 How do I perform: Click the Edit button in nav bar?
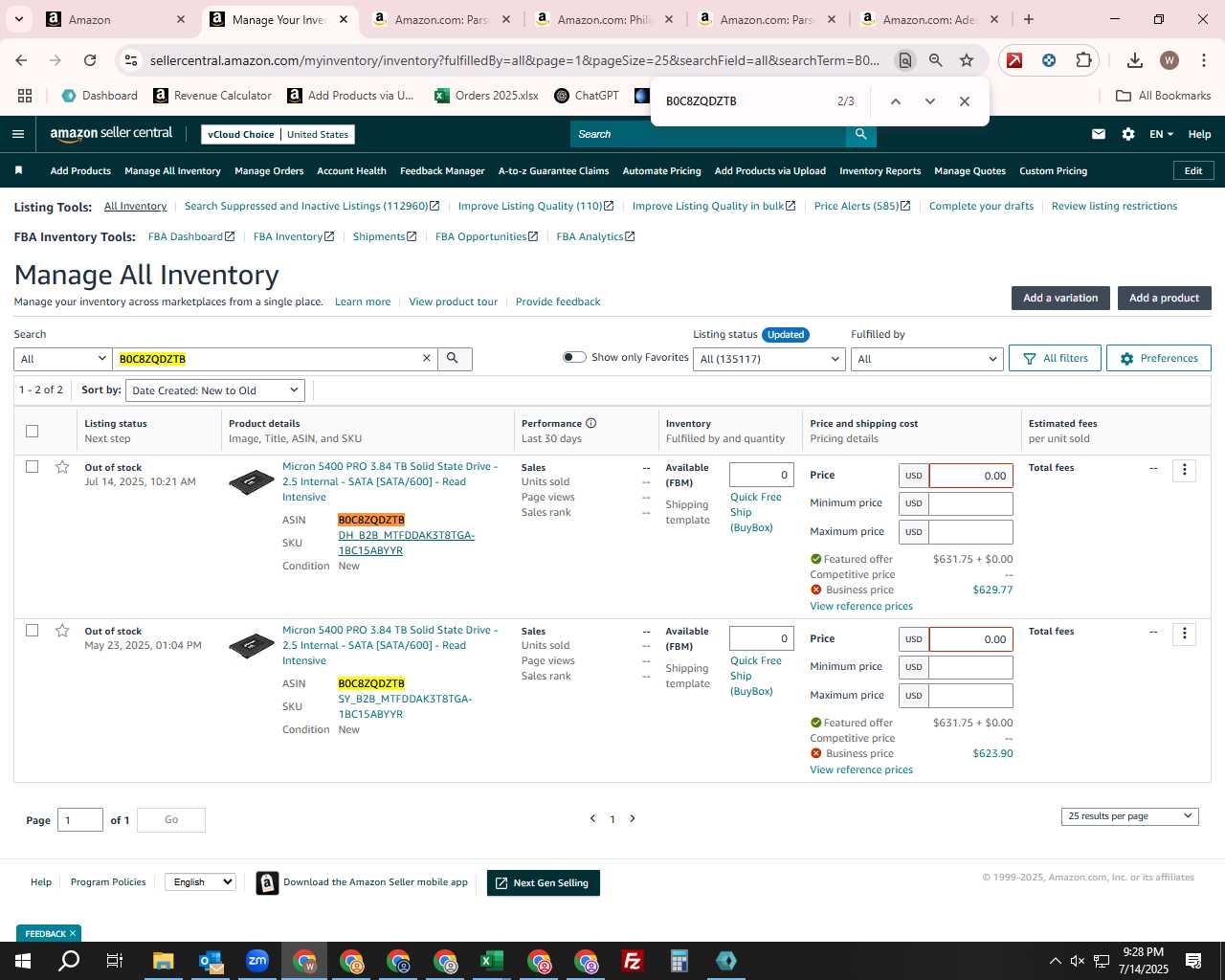[x=1193, y=170]
